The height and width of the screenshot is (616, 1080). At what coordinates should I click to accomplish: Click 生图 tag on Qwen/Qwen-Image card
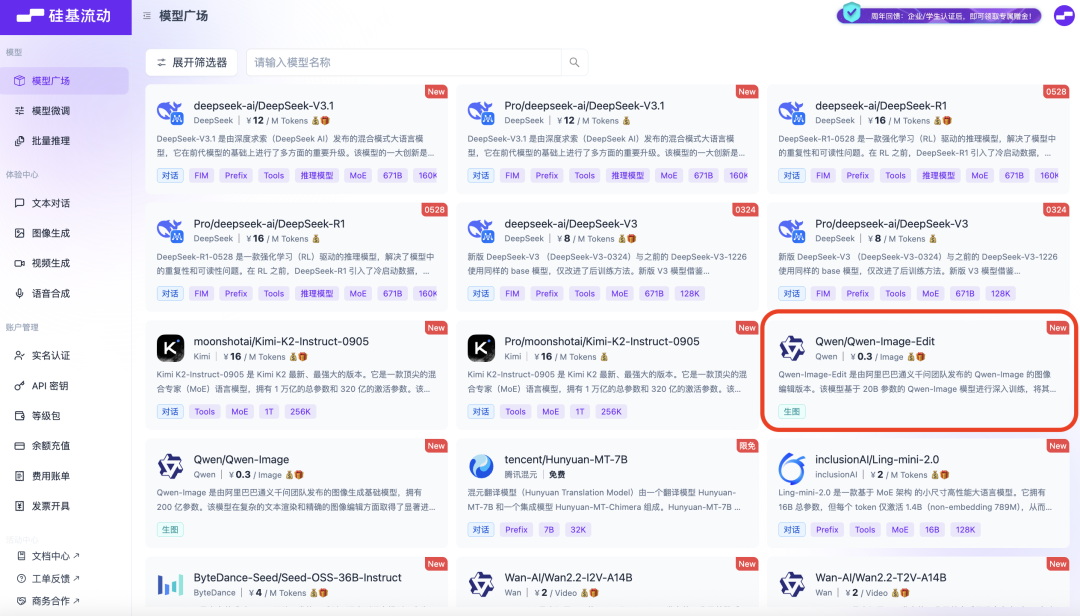[x=170, y=530]
